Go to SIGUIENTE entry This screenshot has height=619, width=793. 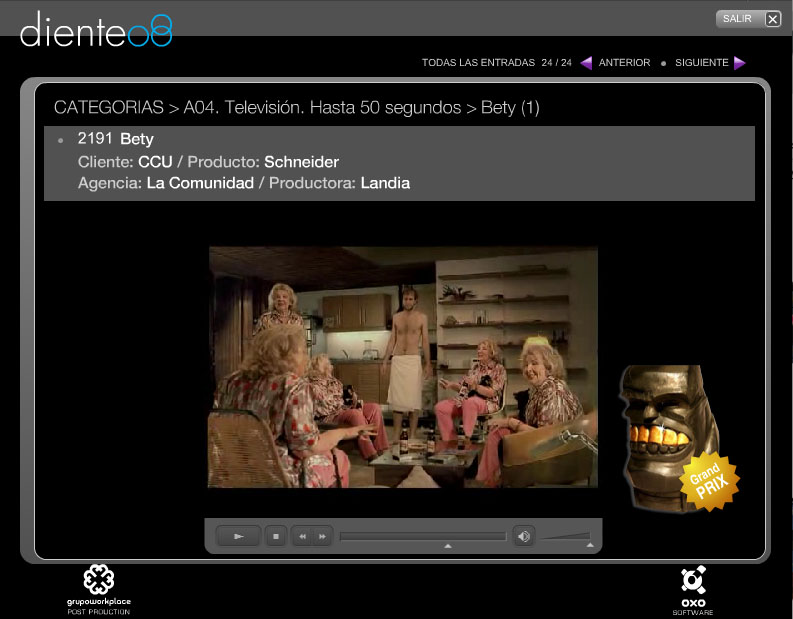click(701, 63)
